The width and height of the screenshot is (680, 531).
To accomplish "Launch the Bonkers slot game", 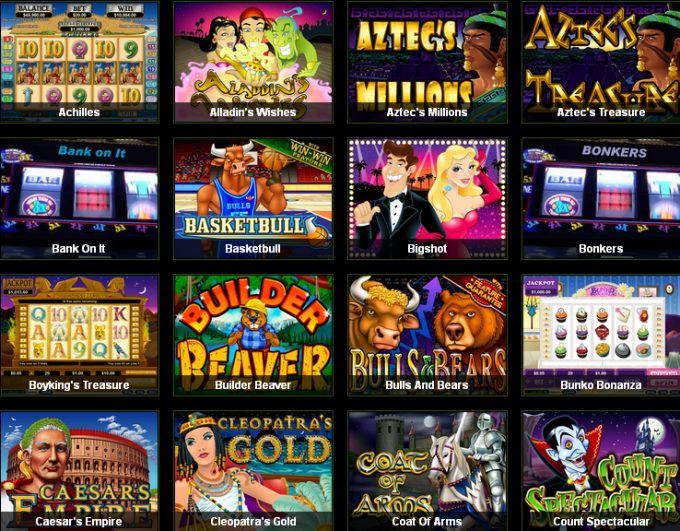I will [x=601, y=198].
